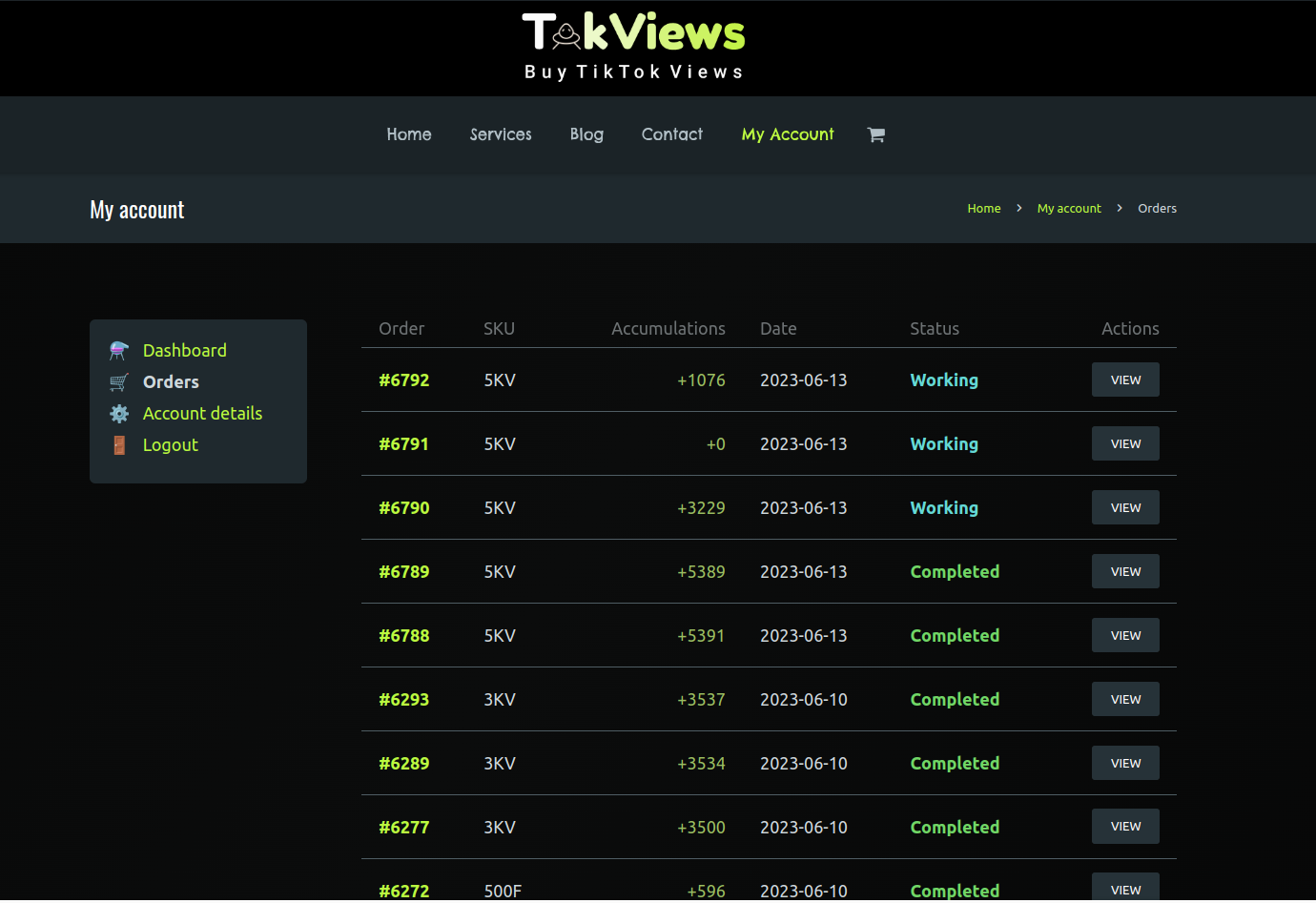Open Dashboard in the account sidebar
The image size is (1316, 903).
pyautogui.click(x=185, y=351)
